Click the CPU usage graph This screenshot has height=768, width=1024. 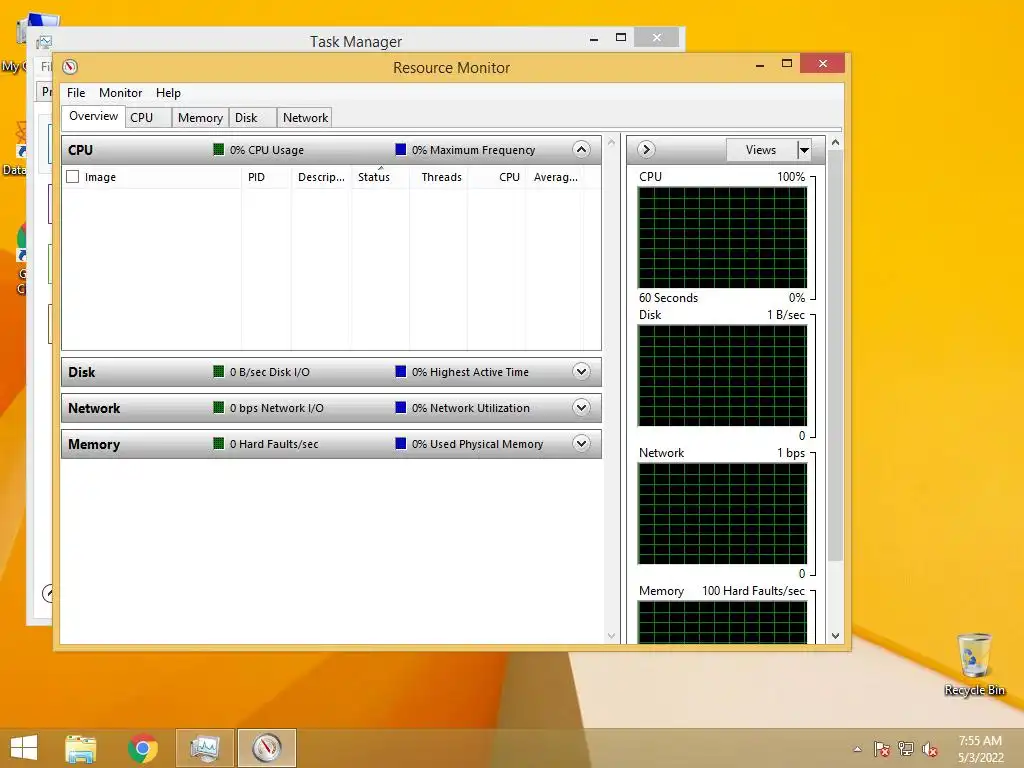pyautogui.click(x=722, y=238)
